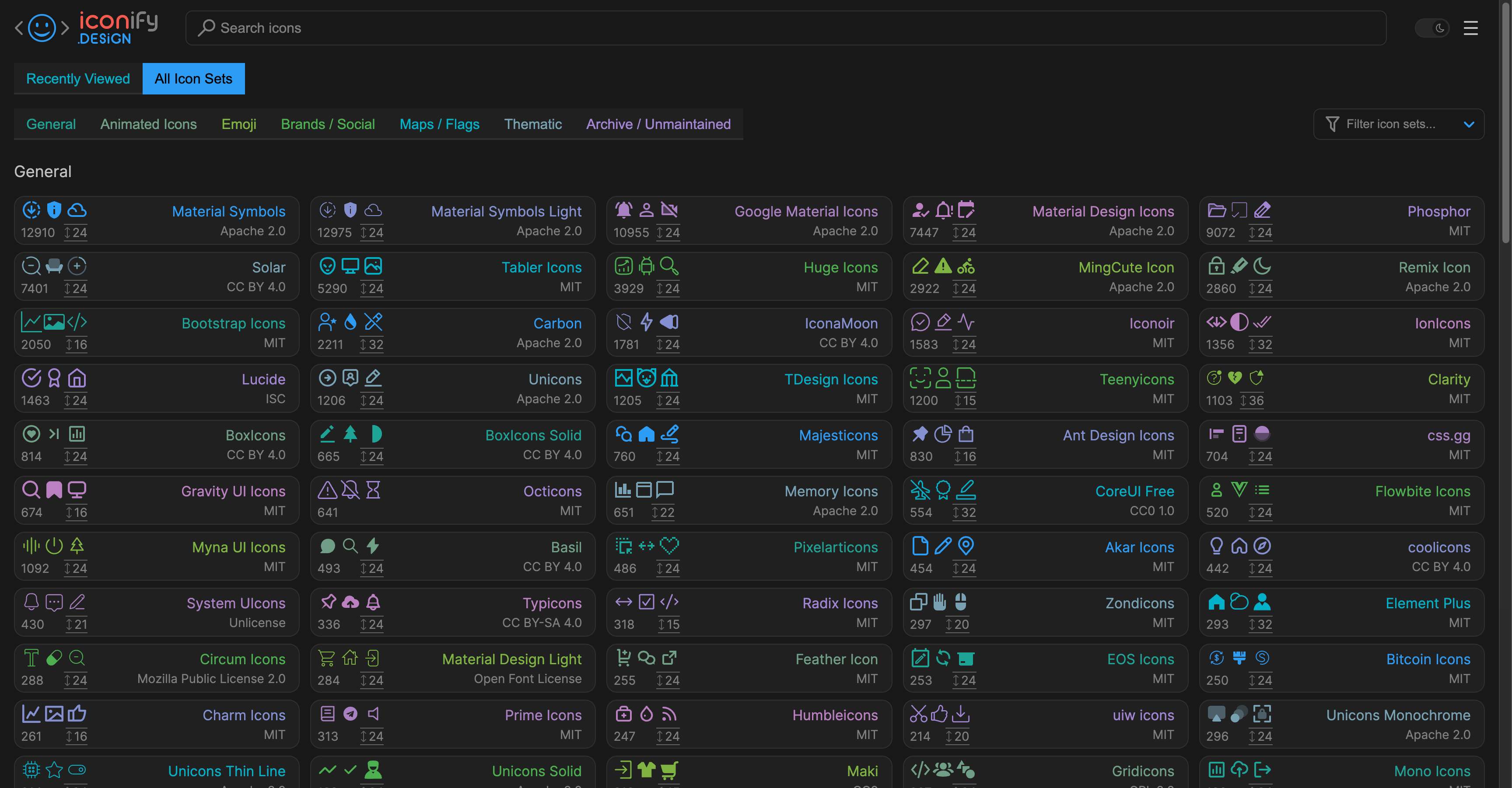Click the monitor icon in Tabler Icons card

click(350, 266)
